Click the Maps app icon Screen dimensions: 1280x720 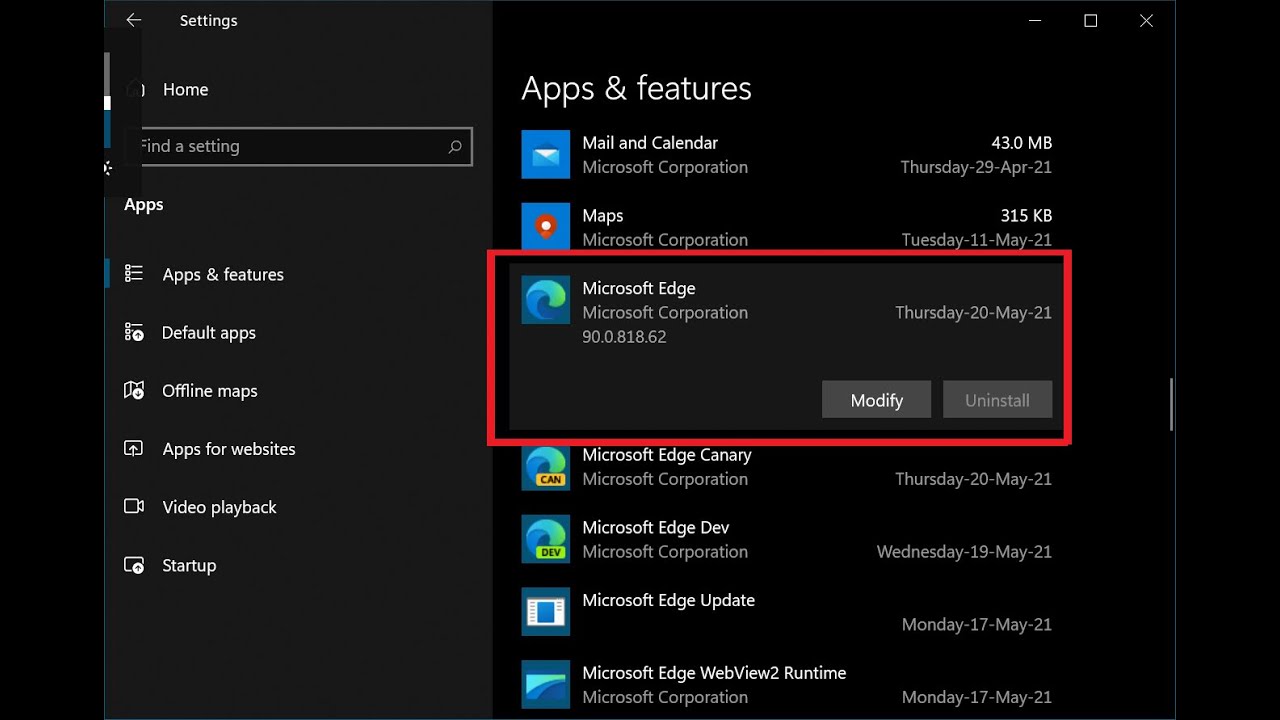(x=546, y=226)
